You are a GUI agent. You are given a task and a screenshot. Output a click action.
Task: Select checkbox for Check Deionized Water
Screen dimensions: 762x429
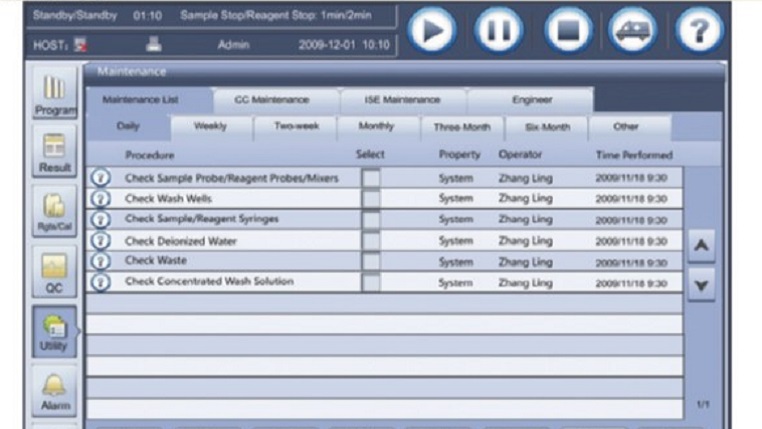(371, 241)
